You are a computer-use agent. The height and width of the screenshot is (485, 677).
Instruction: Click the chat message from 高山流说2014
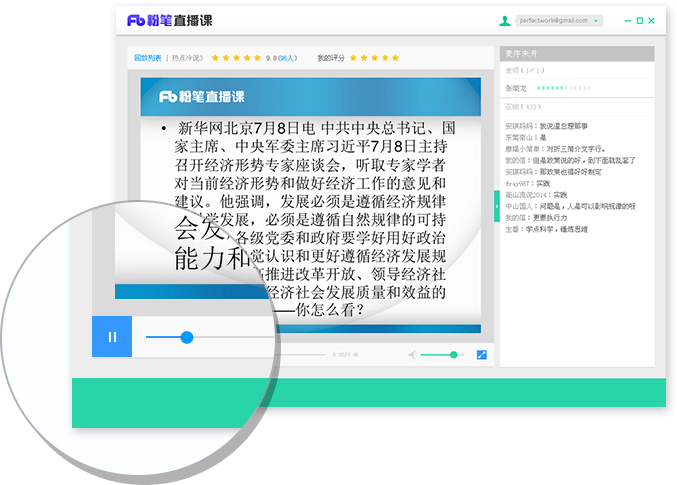(x=536, y=195)
